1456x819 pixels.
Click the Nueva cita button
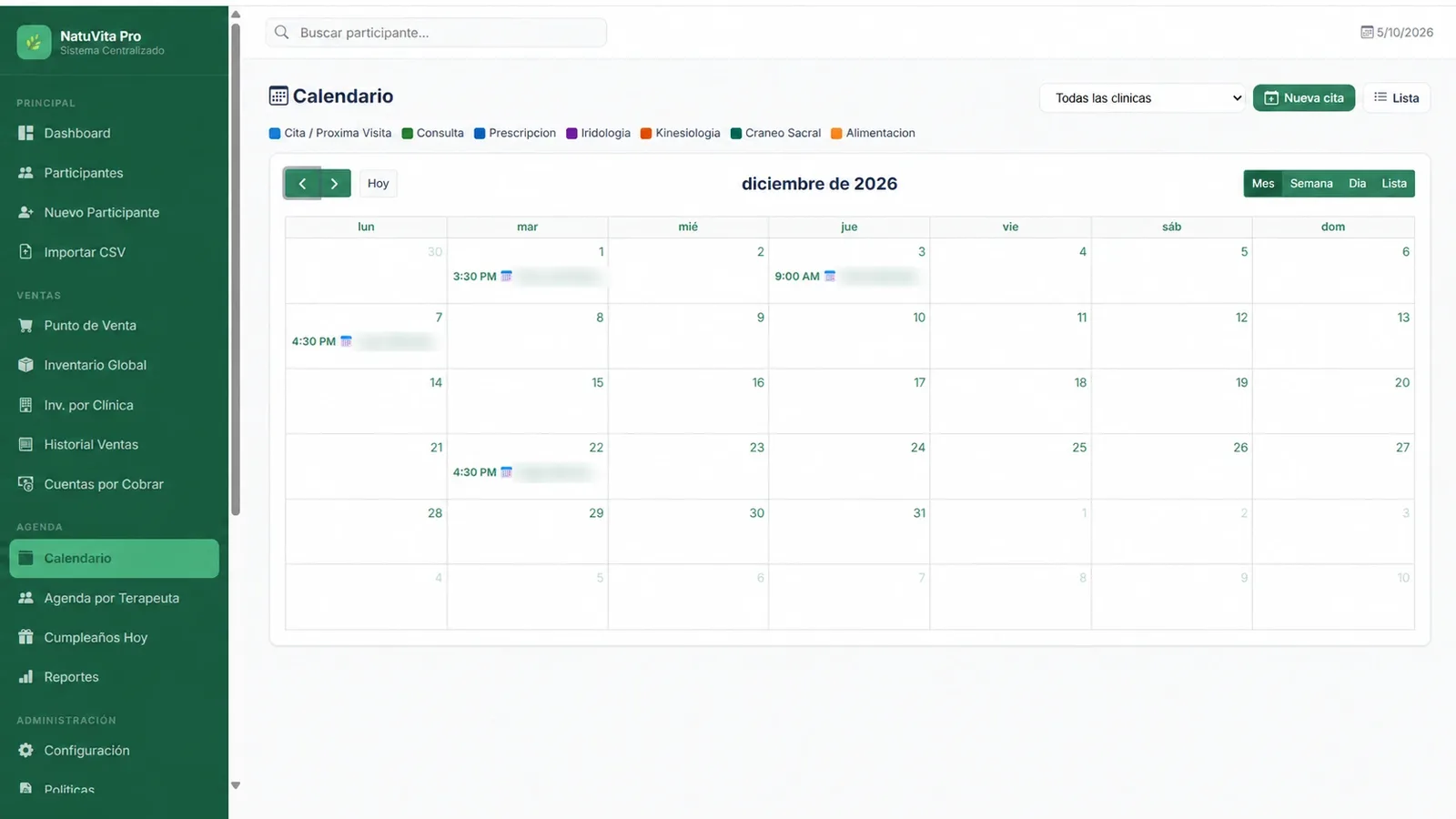click(x=1303, y=97)
